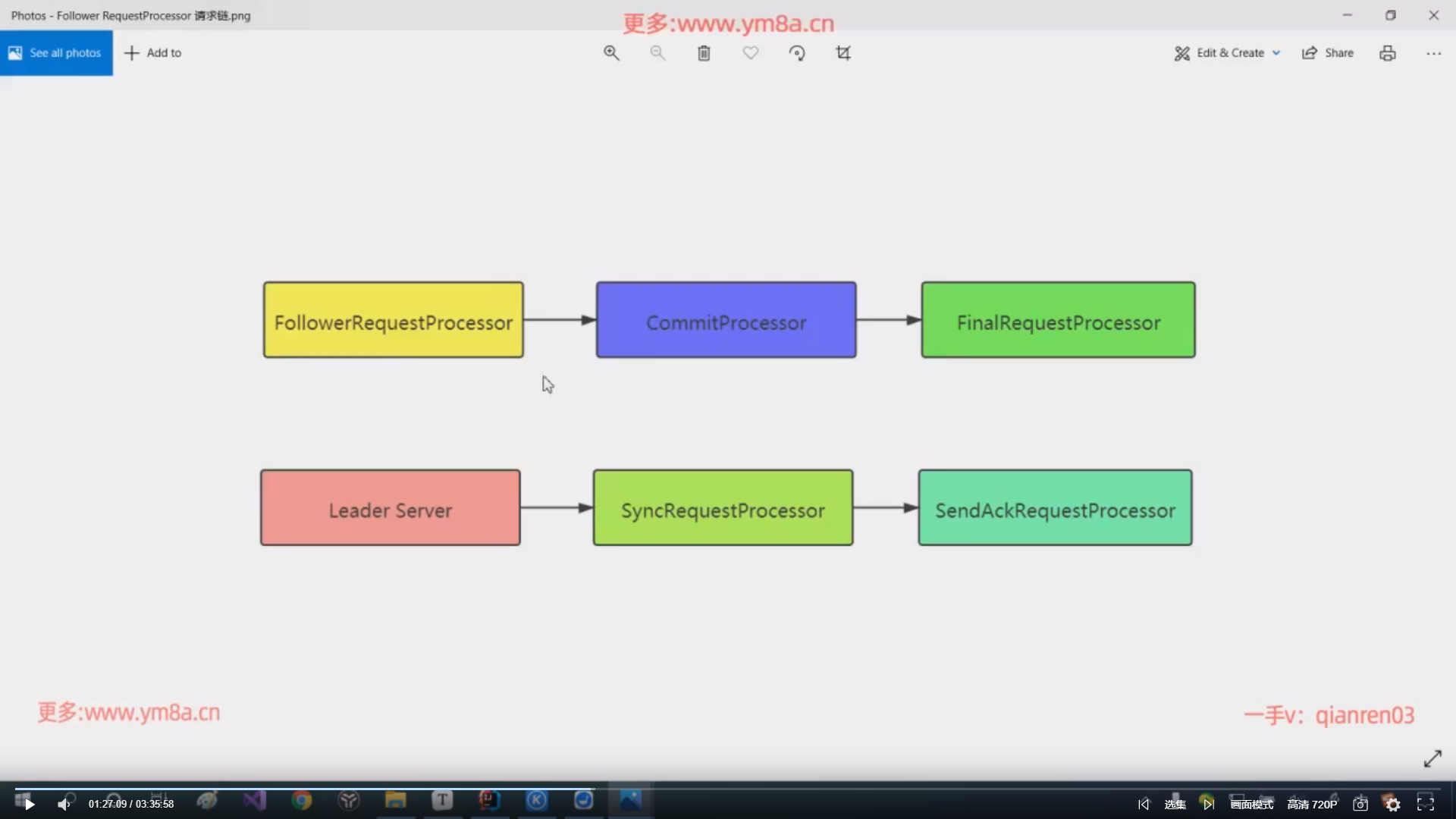Add photo to favorites with heart icon

pos(750,53)
